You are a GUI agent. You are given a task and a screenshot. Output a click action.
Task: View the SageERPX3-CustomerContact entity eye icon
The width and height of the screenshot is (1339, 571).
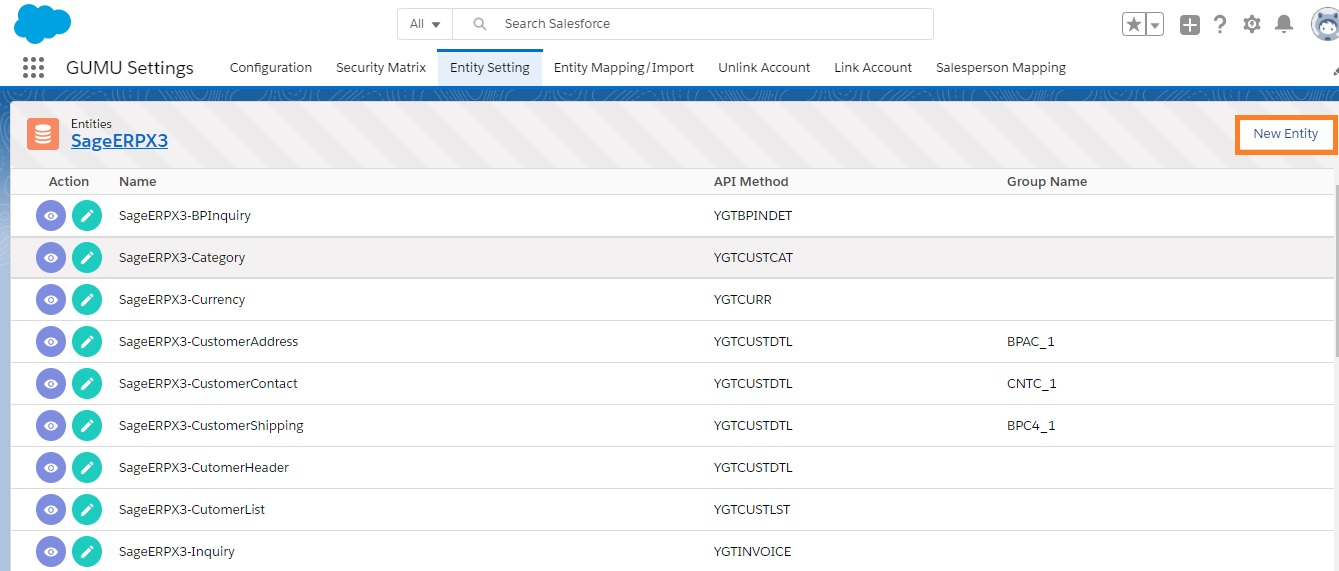click(51, 383)
